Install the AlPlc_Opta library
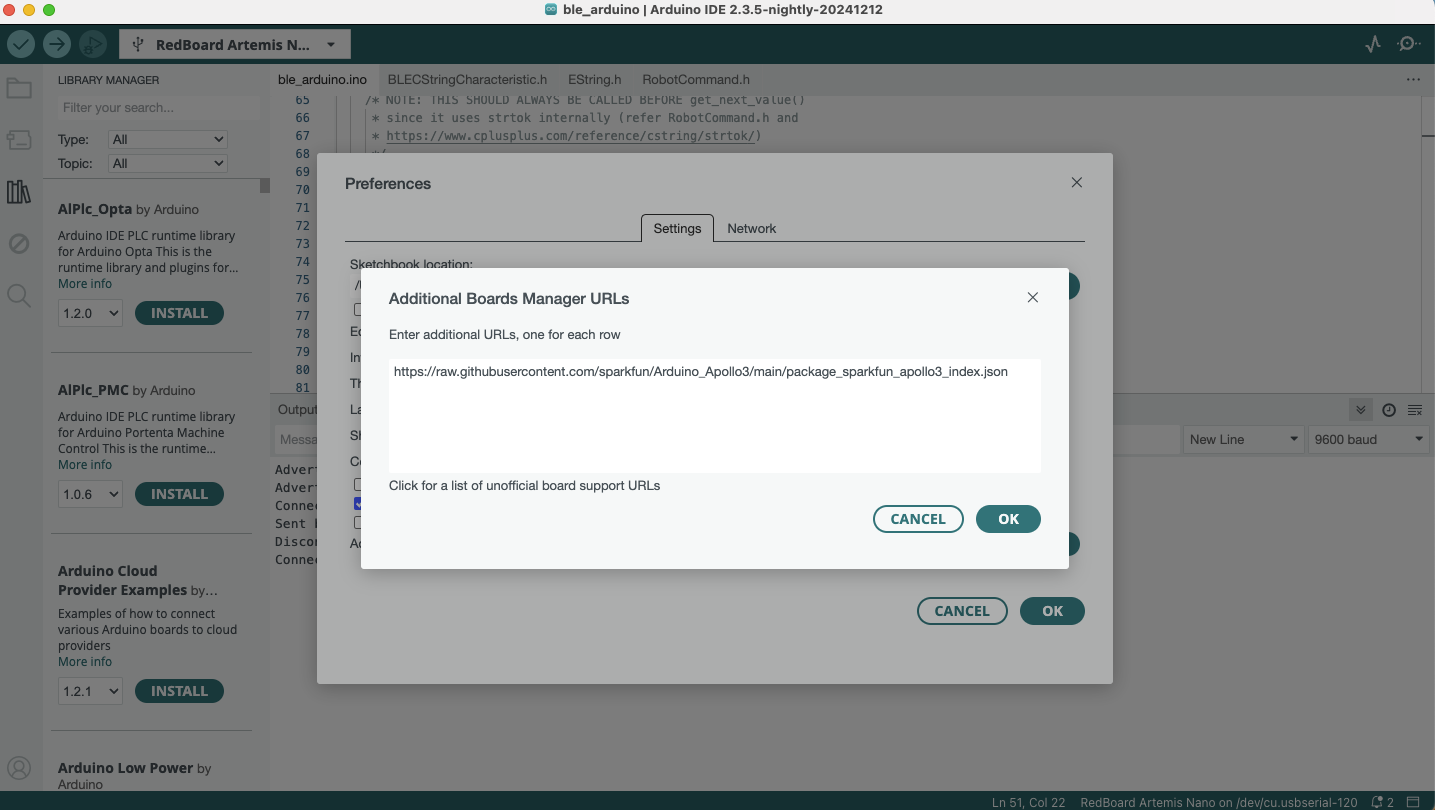 click(x=179, y=313)
